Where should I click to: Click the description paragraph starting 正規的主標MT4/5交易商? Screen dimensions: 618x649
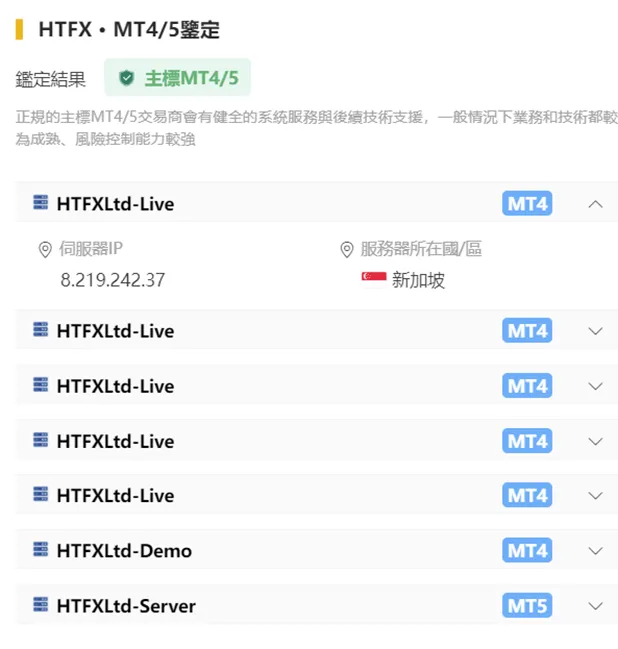pyautogui.click(x=317, y=128)
